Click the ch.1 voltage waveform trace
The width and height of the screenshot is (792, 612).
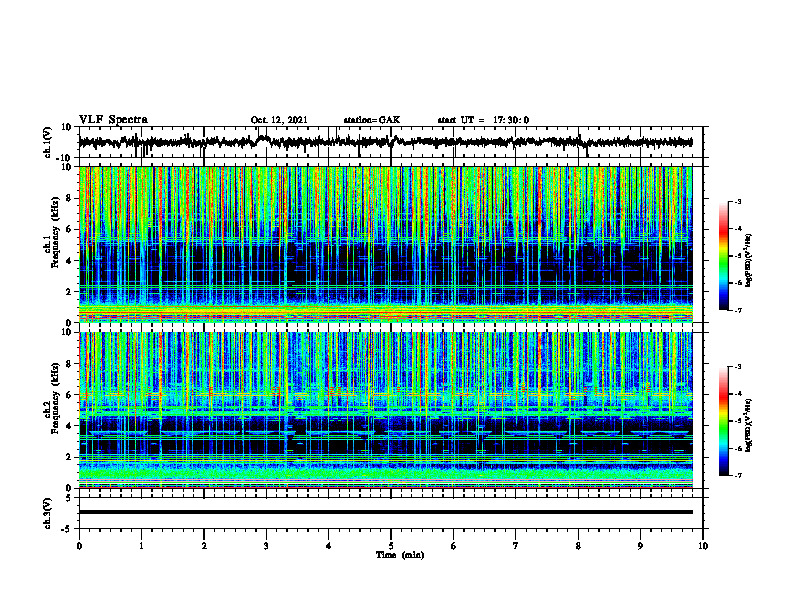(385, 142)
